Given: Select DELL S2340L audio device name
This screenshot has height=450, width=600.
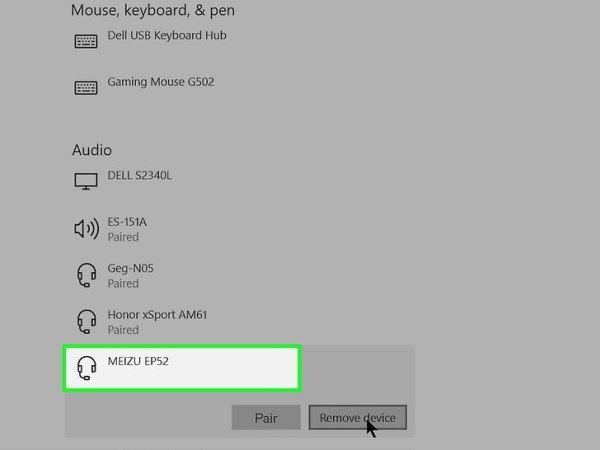Looking at the screenshot, I should (x=140, y=175).
